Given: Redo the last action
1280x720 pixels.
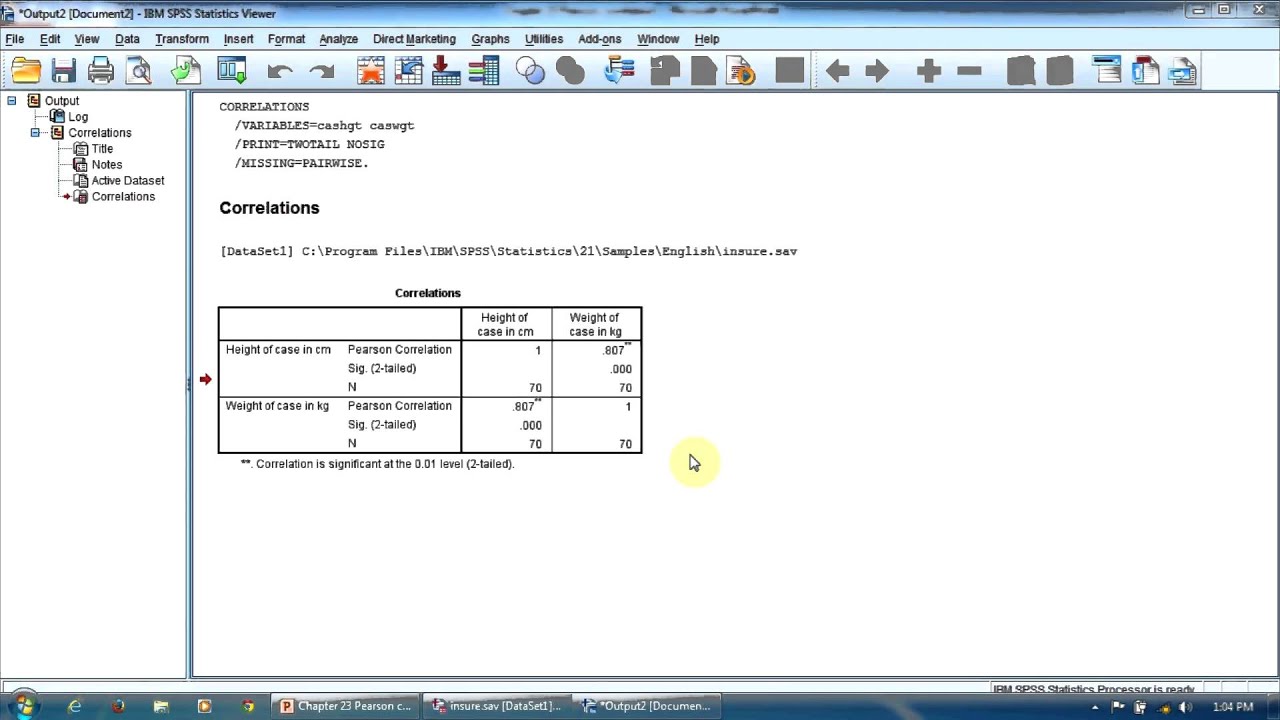Looking at the screenshot, I should coord(321,71).
